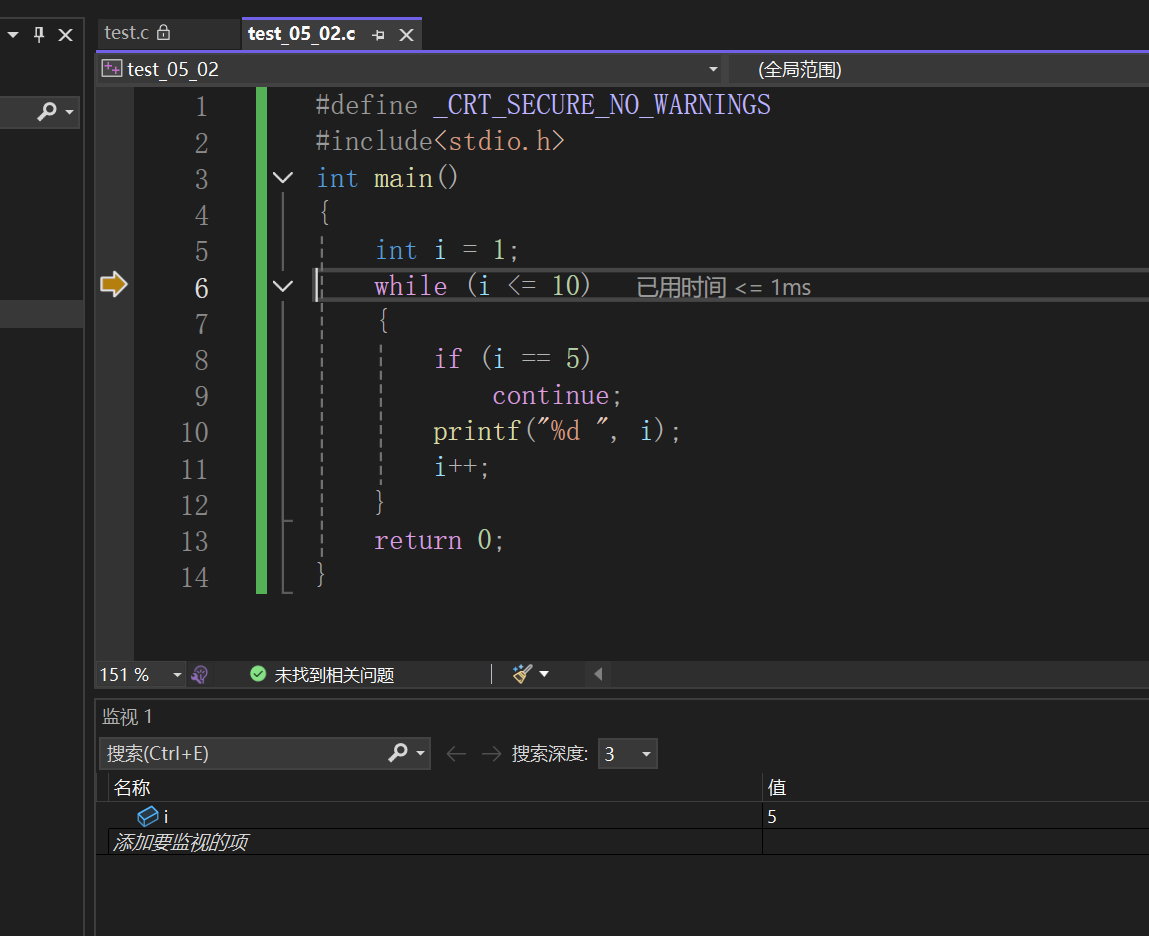Click the 值 column header
Viewport: 1149px width, 936px height.
pos(777,787)
